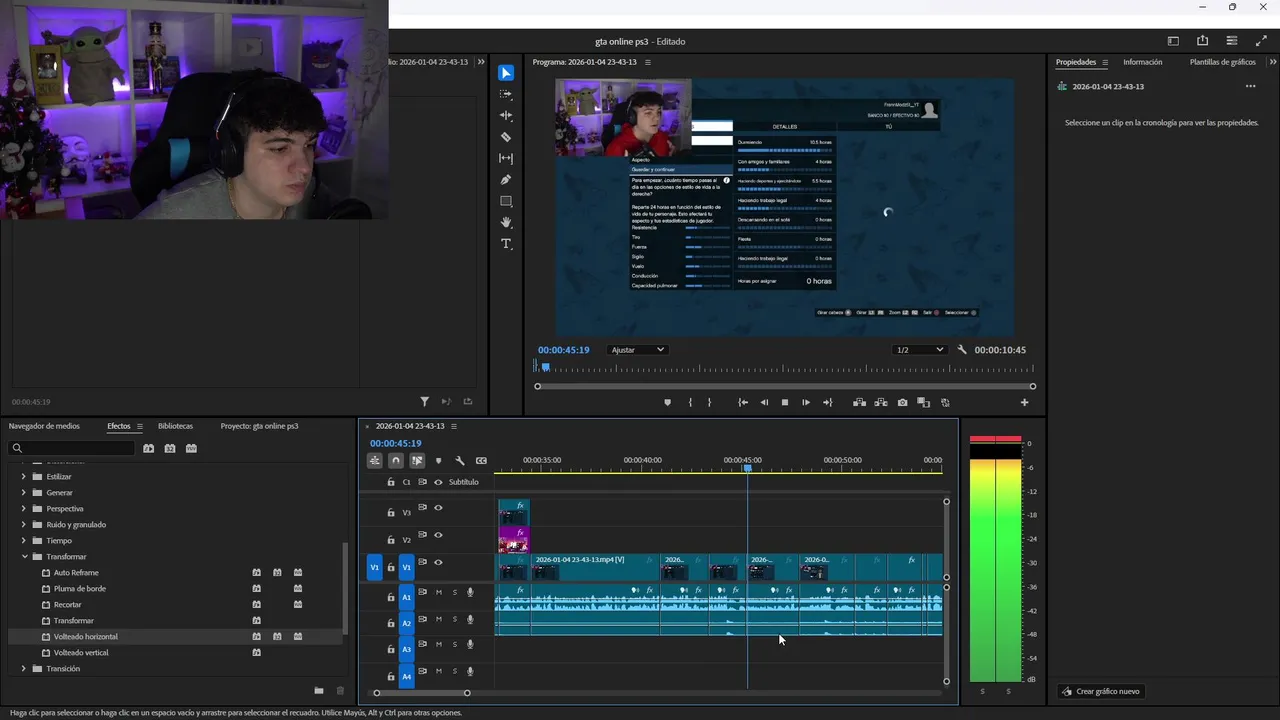This screenshot has height=720, width=1280.
Task: Open Plantillas de gráficos tab
Action: pos(1222,62)
